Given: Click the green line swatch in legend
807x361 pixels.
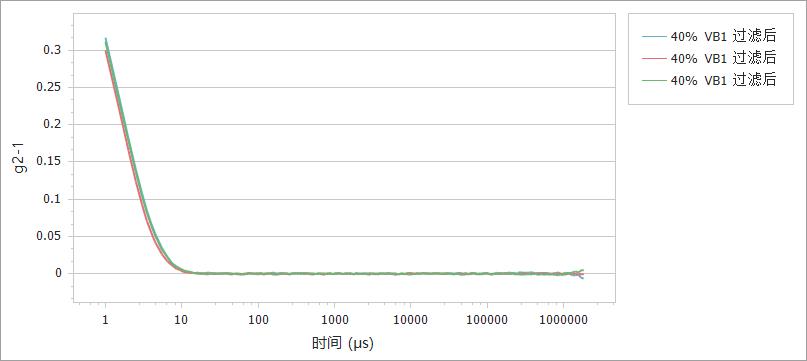Looking at the screenshot, I should pyautogui.click(x=654, y=81).
